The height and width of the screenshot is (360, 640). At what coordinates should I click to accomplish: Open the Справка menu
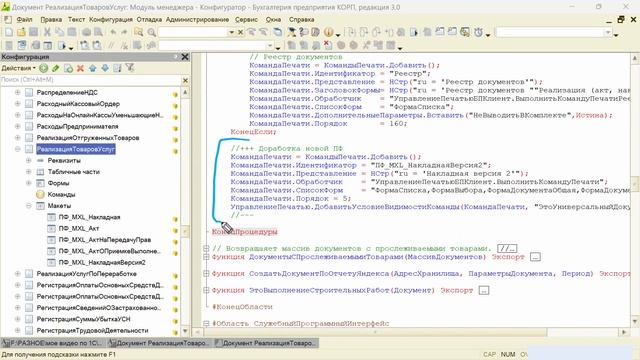pos(302,19)
